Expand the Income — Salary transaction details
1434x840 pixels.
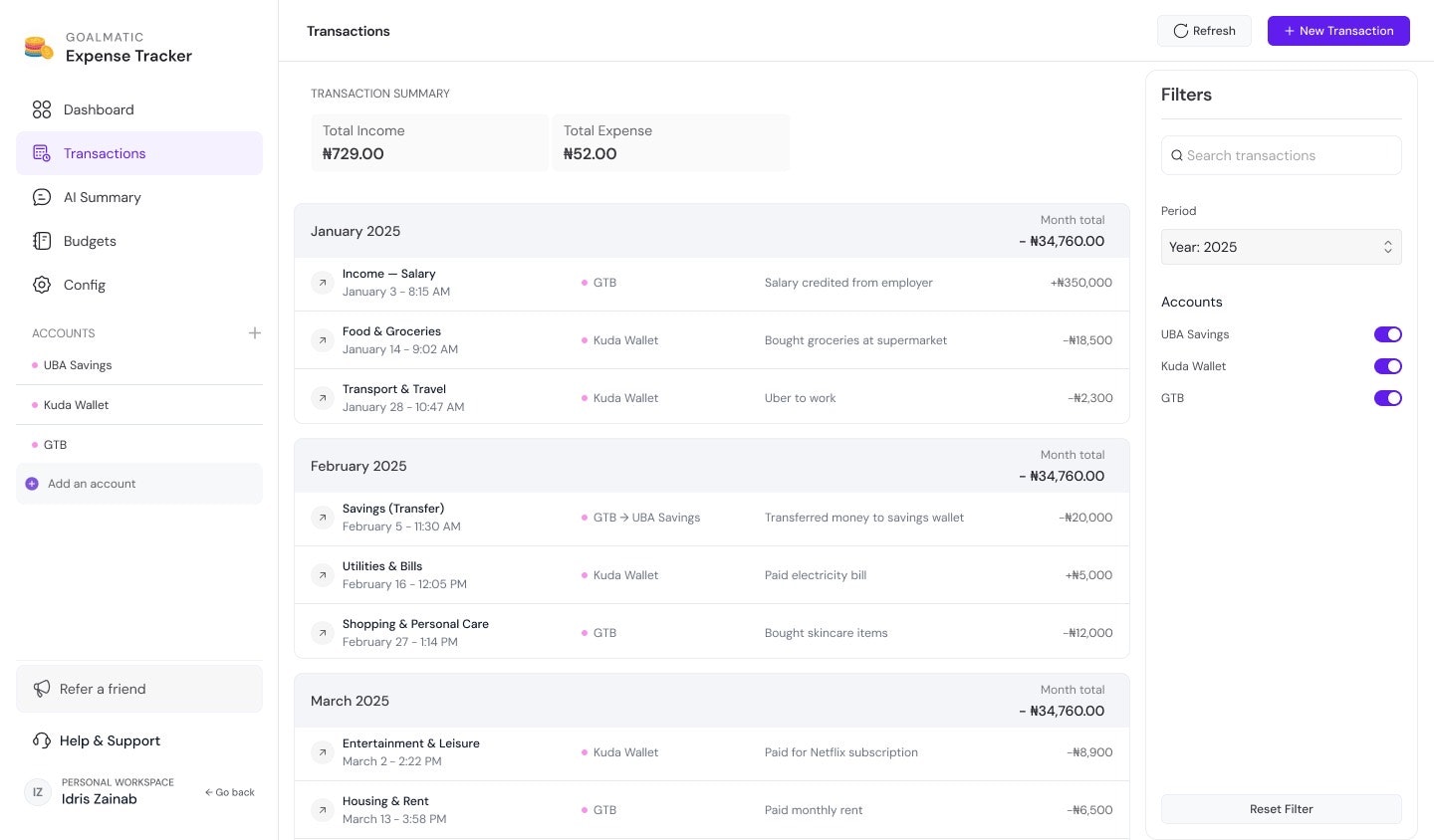point(322,283)
